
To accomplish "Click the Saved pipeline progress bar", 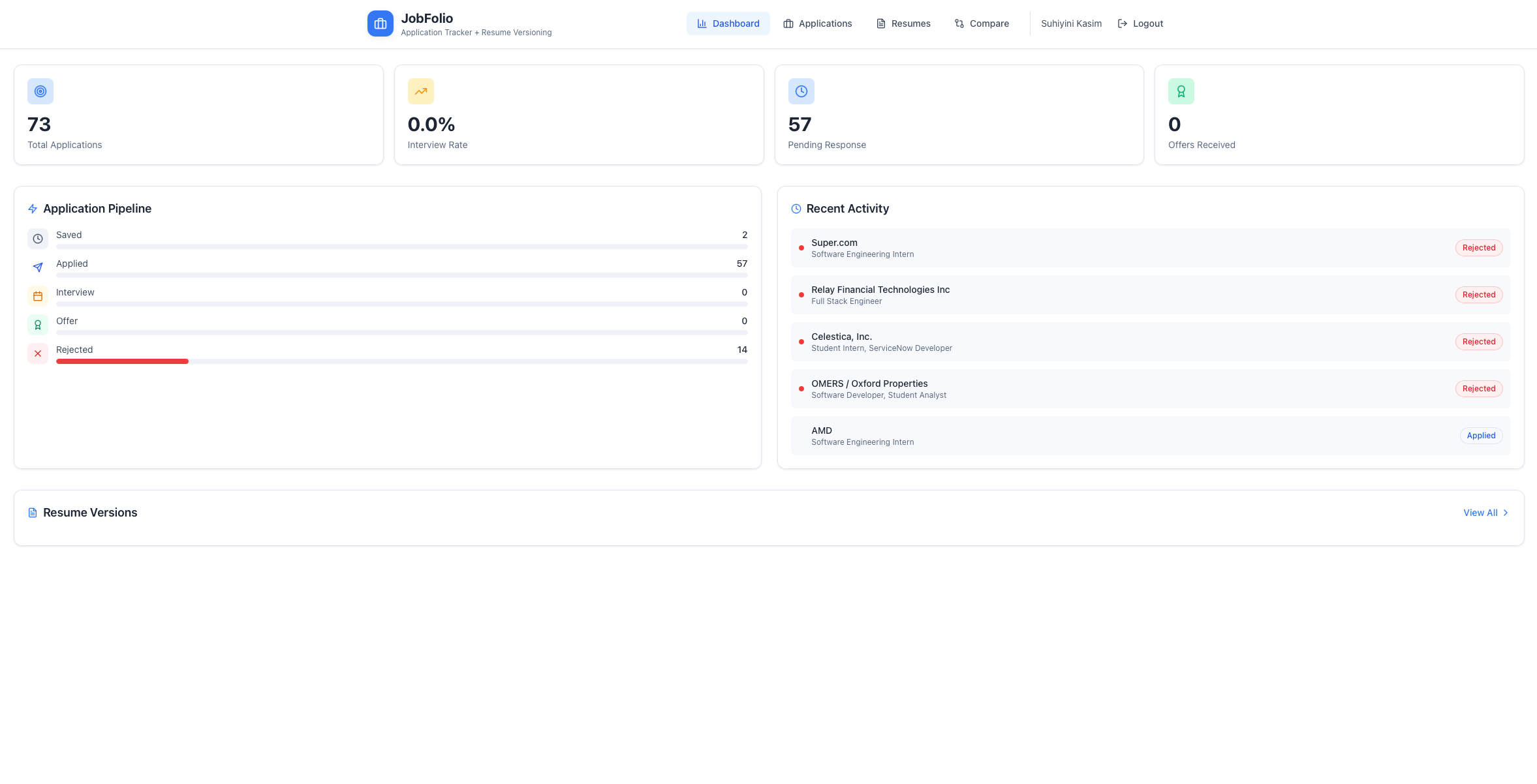I will (x=402, y=247).
